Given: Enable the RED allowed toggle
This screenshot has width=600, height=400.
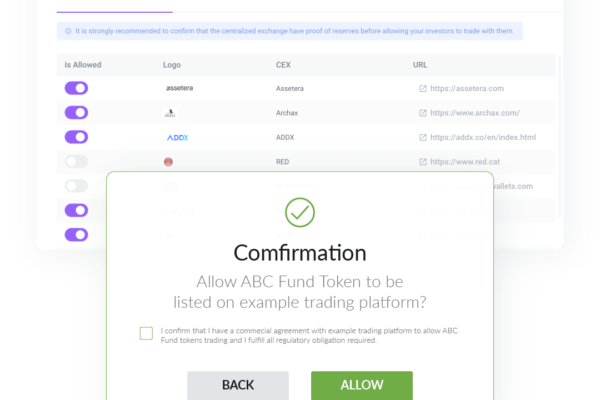Looking at the screenshot, I should 76,162.
